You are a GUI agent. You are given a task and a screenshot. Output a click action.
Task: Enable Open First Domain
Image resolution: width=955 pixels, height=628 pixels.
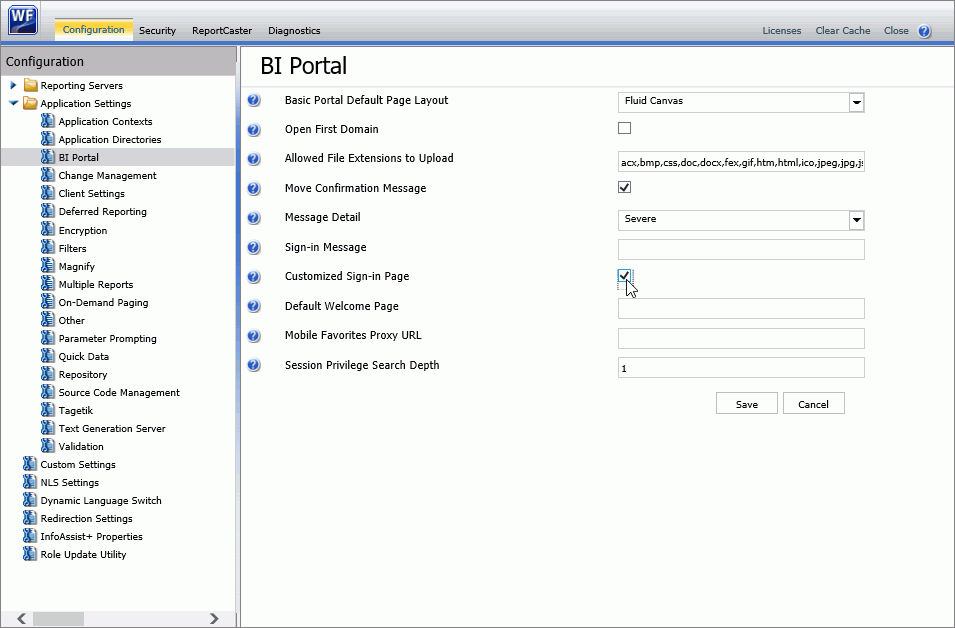pyautogui.click(x=624, y=128)
